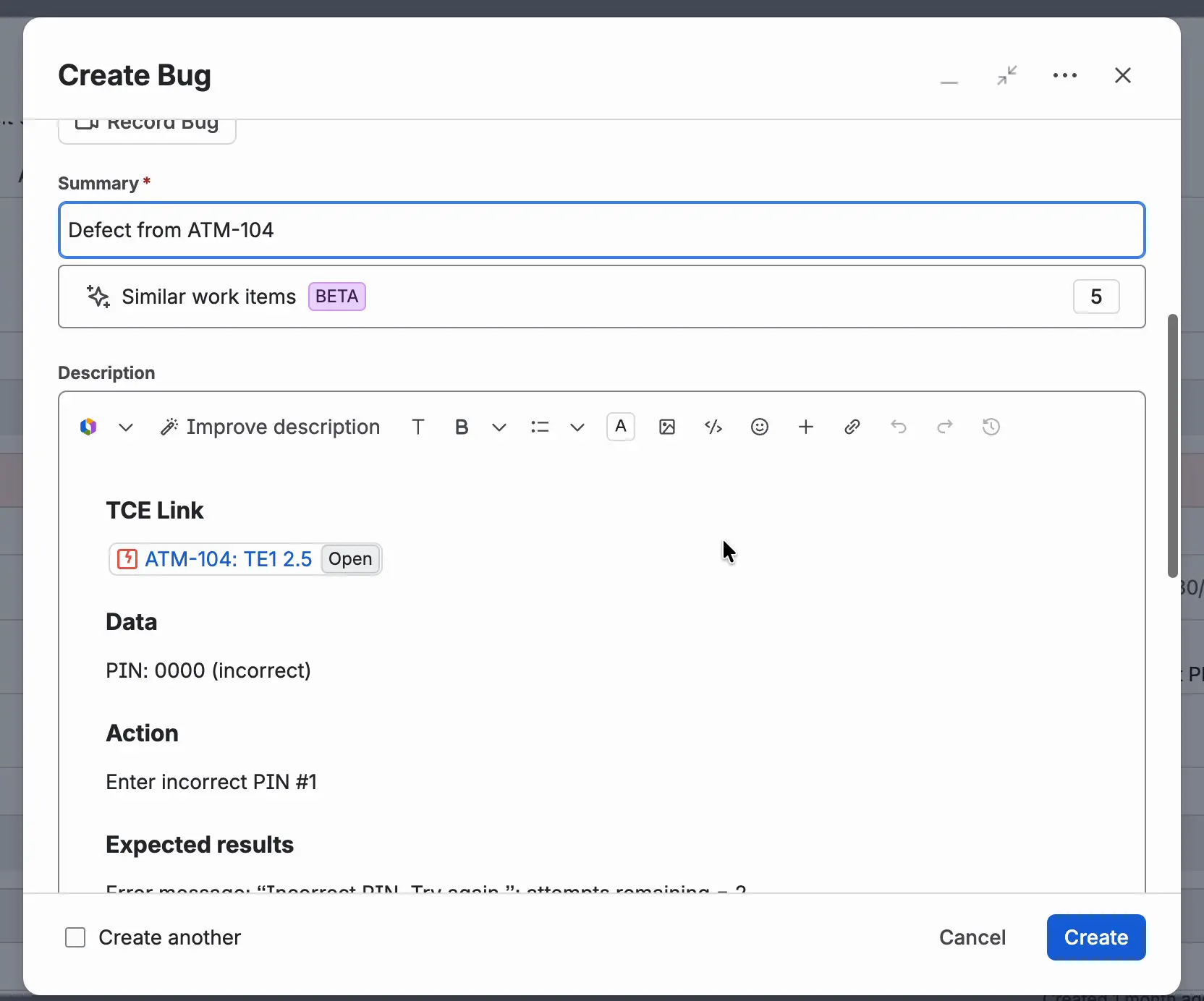Click the test execution icon beside ATM-104
The image size is (1204, 1001).
pyautogui.click(x=127, y=559)
